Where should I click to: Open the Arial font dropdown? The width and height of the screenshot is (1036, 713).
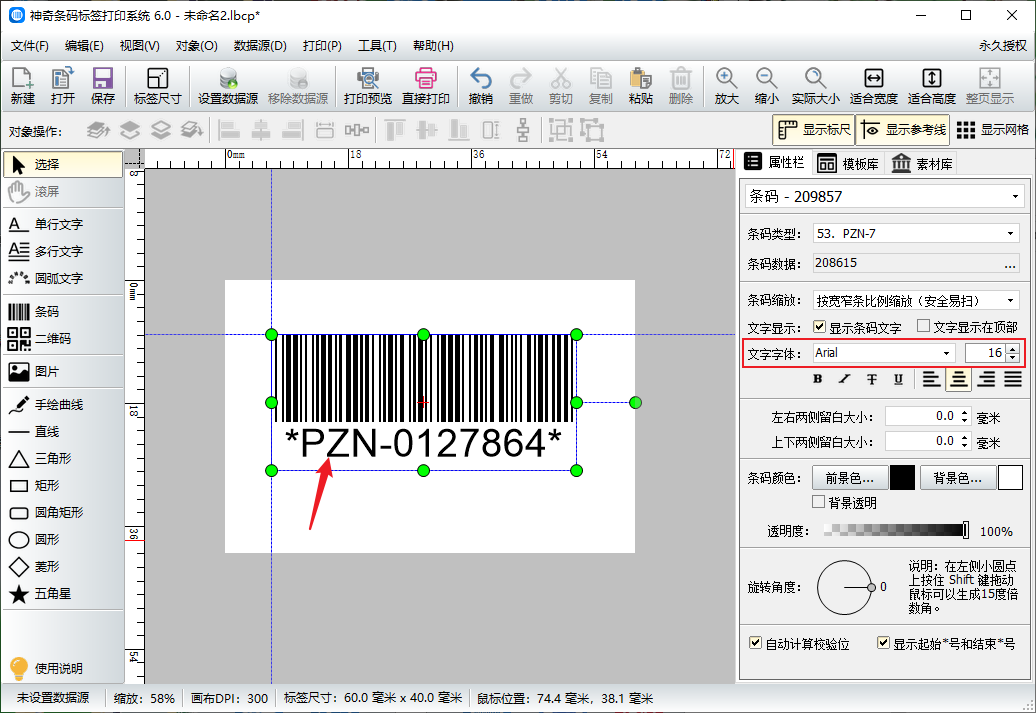tap(946, 354)
